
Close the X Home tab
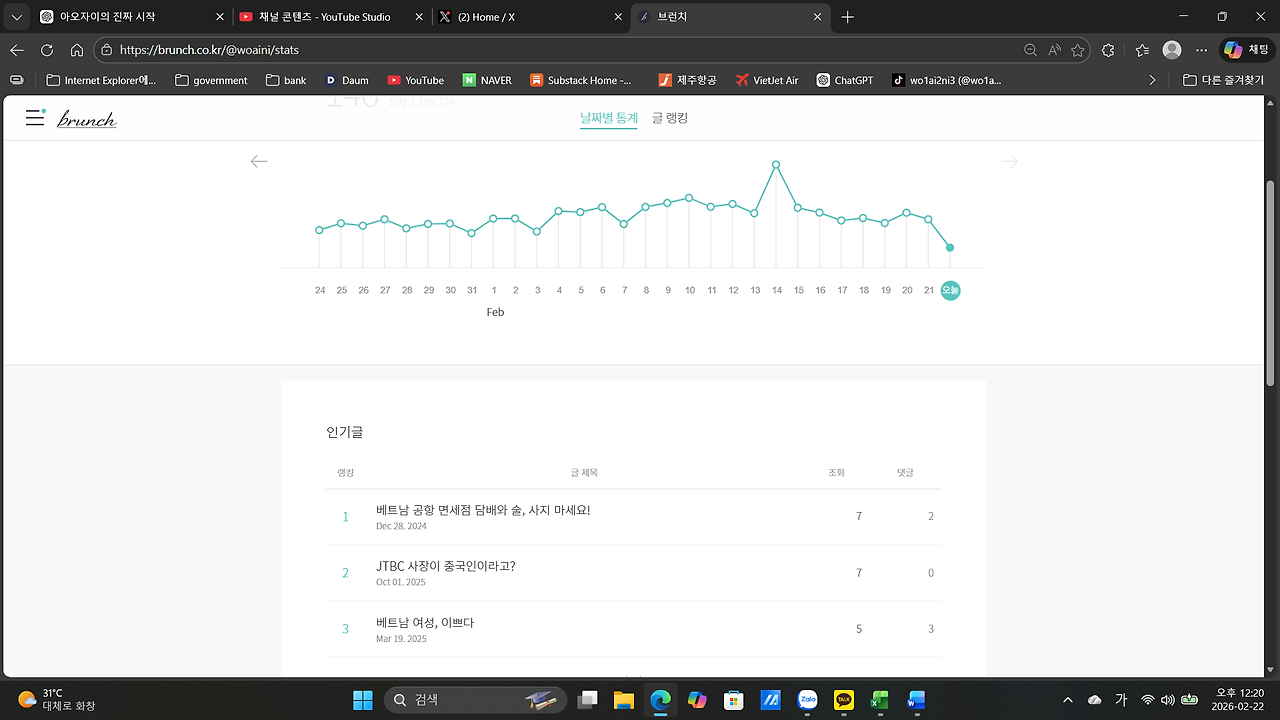click(619, 17)
